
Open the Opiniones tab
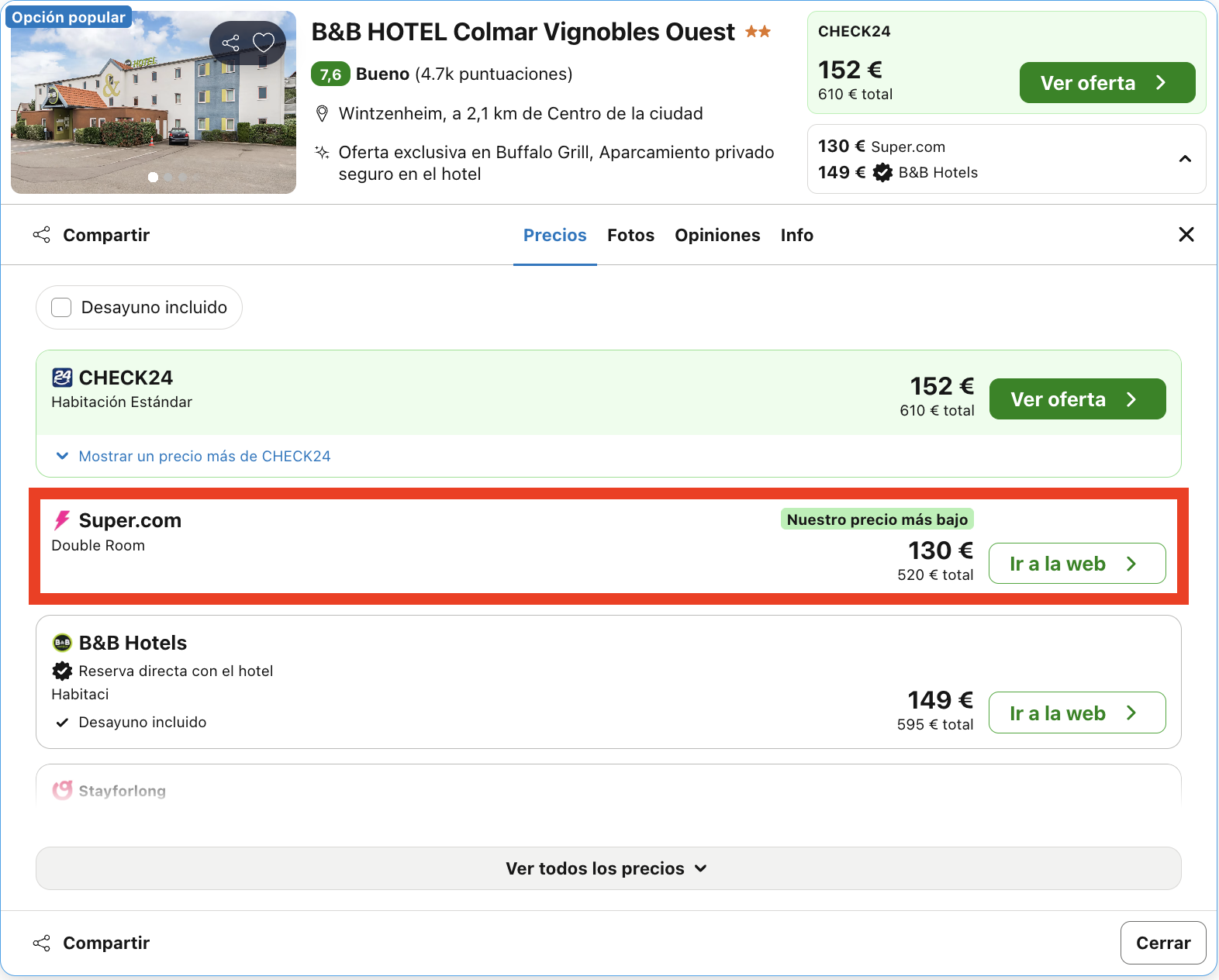[x=717, y=235]
